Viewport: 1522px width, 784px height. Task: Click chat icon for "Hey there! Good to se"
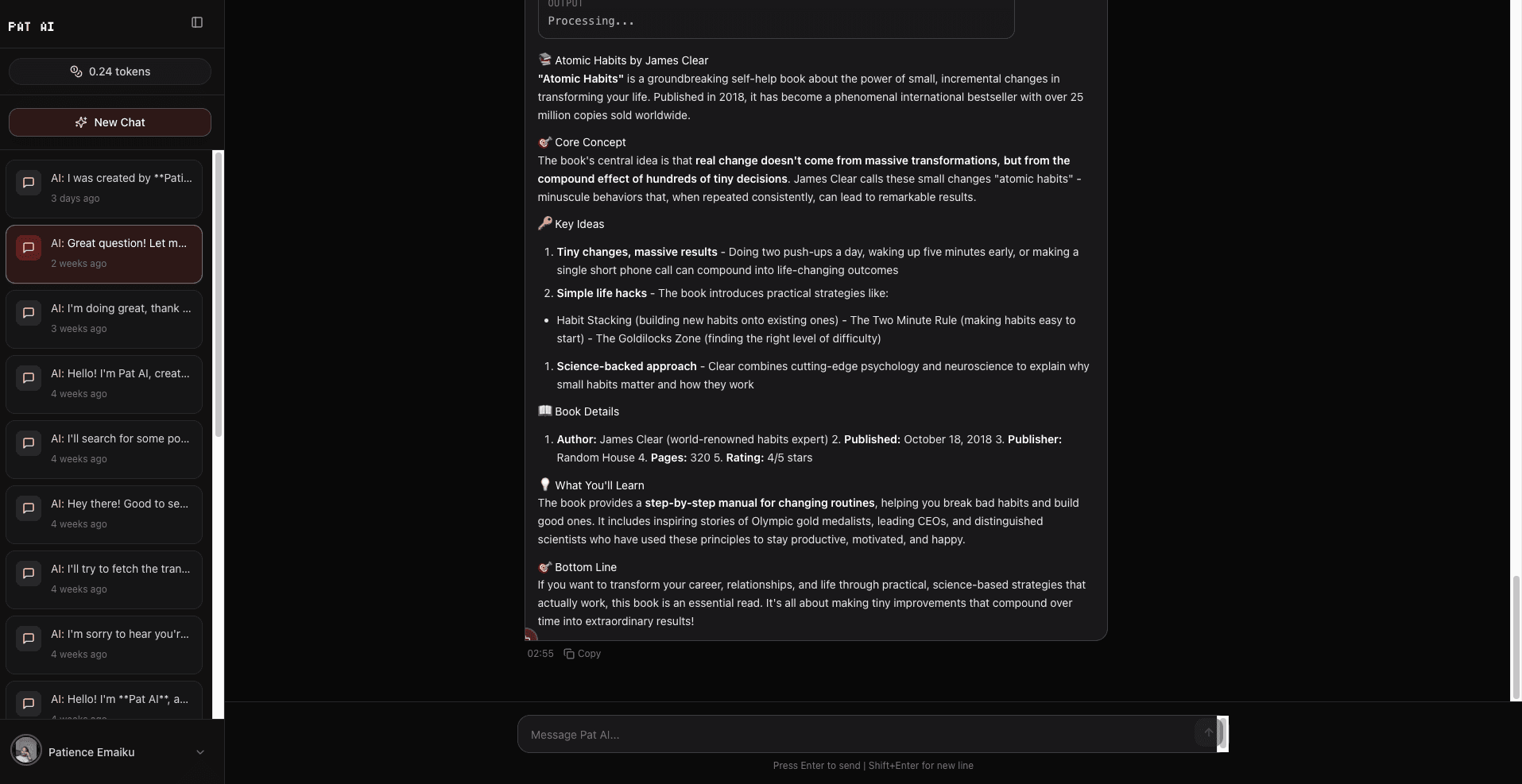pos(29,508)
